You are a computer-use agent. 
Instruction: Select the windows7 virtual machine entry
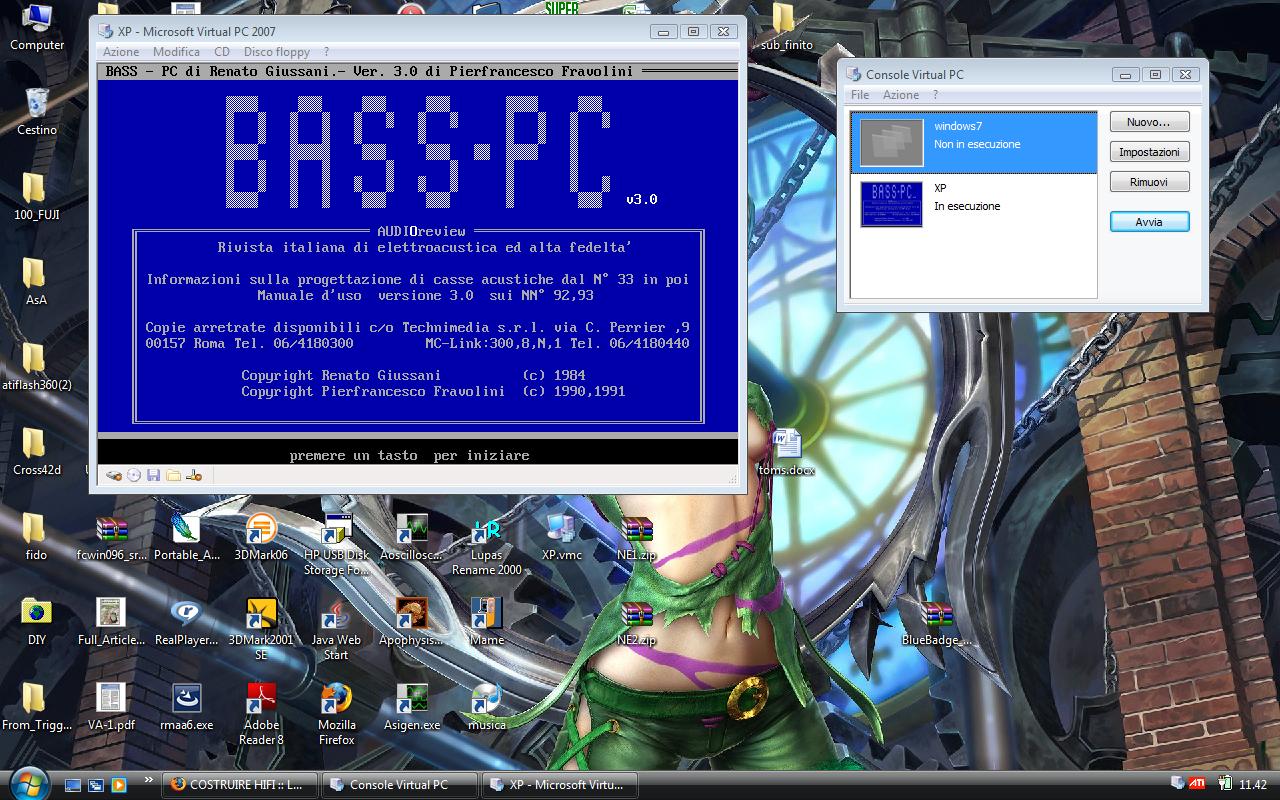[973, 142]
